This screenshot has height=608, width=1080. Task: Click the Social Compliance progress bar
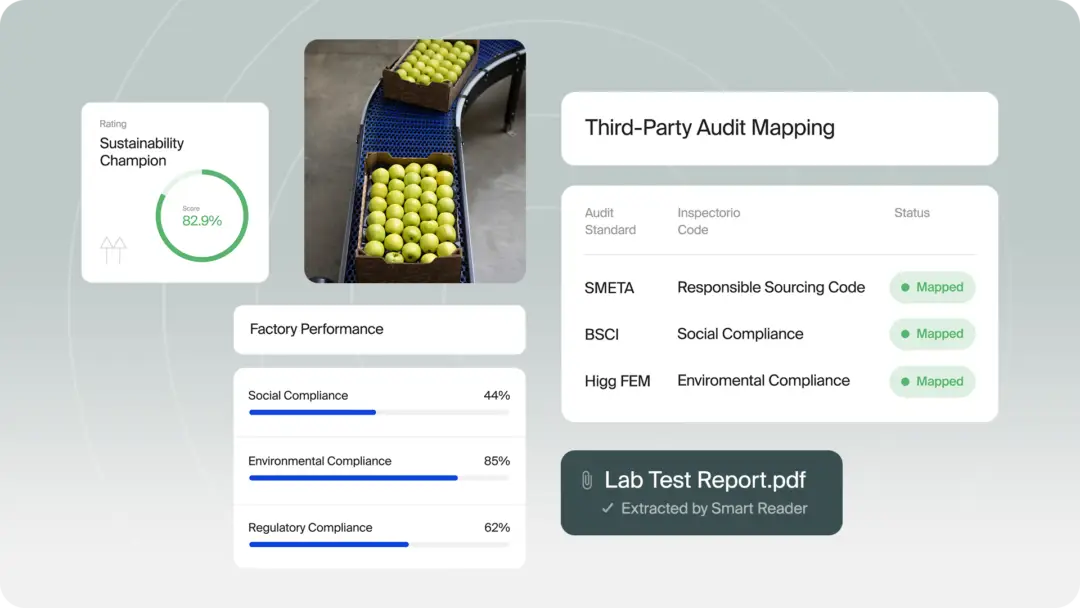(x=379, y=412)
